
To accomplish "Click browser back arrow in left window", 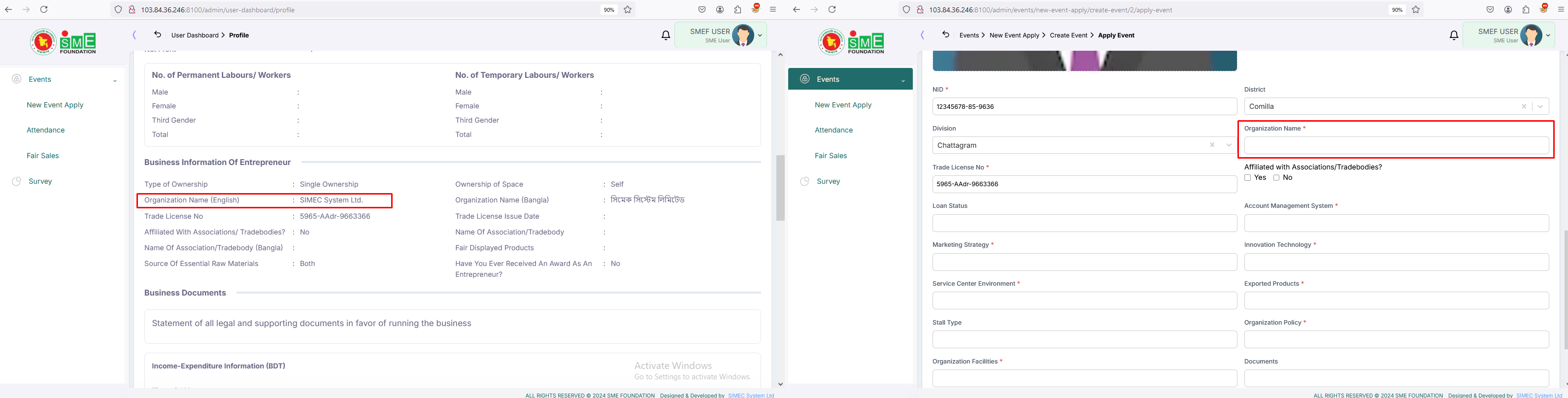I will 8,10.
